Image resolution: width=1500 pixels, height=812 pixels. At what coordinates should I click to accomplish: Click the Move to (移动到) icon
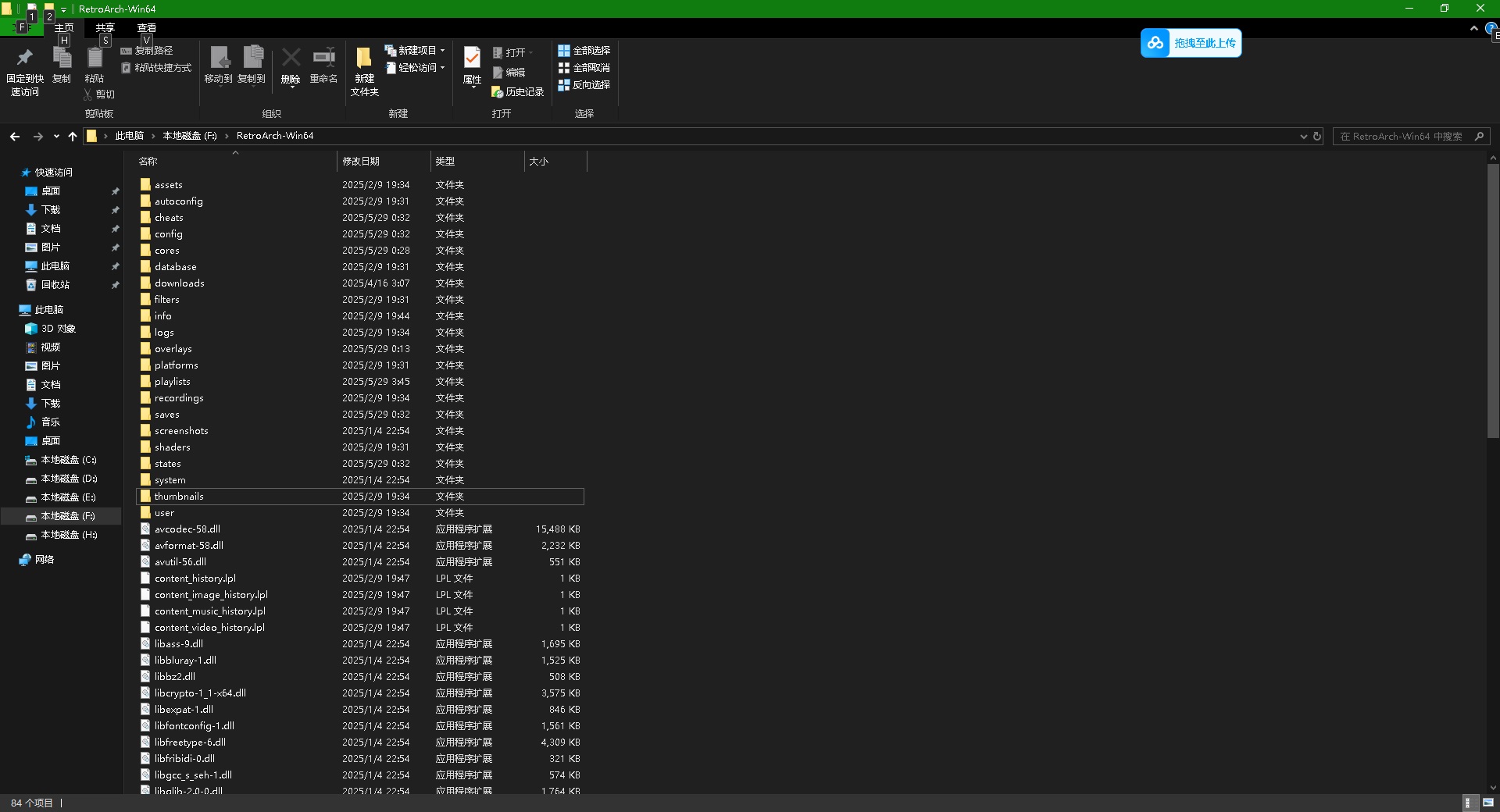click(219, 57)
